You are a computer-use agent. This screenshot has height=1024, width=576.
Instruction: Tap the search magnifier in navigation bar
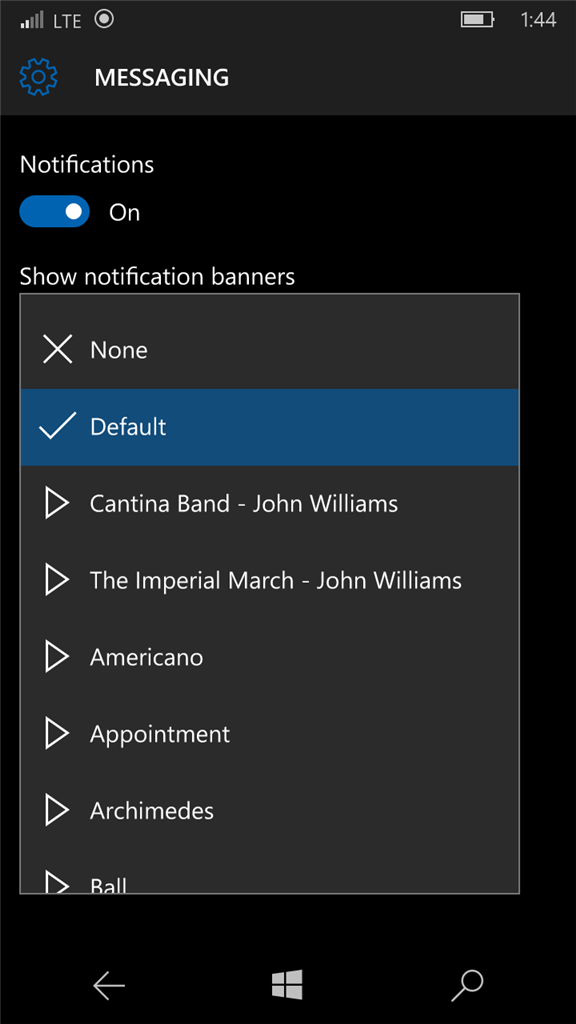tap(467, 985)
